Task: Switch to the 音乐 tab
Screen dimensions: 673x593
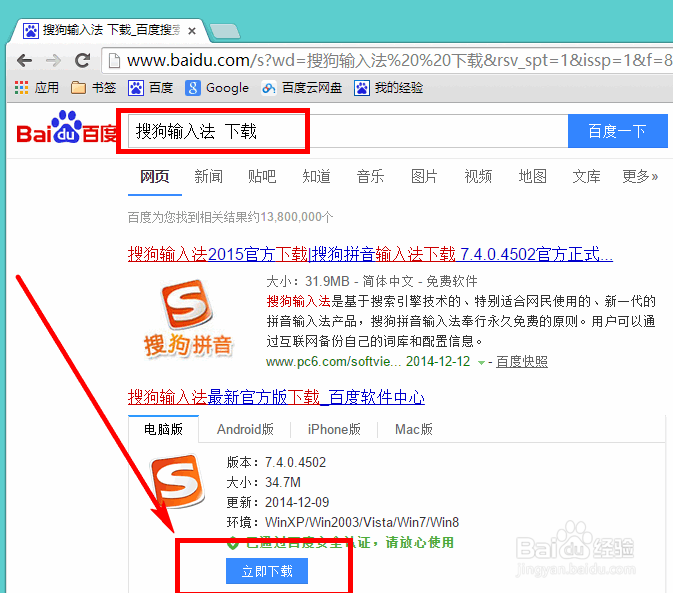Action: [370, 176]
